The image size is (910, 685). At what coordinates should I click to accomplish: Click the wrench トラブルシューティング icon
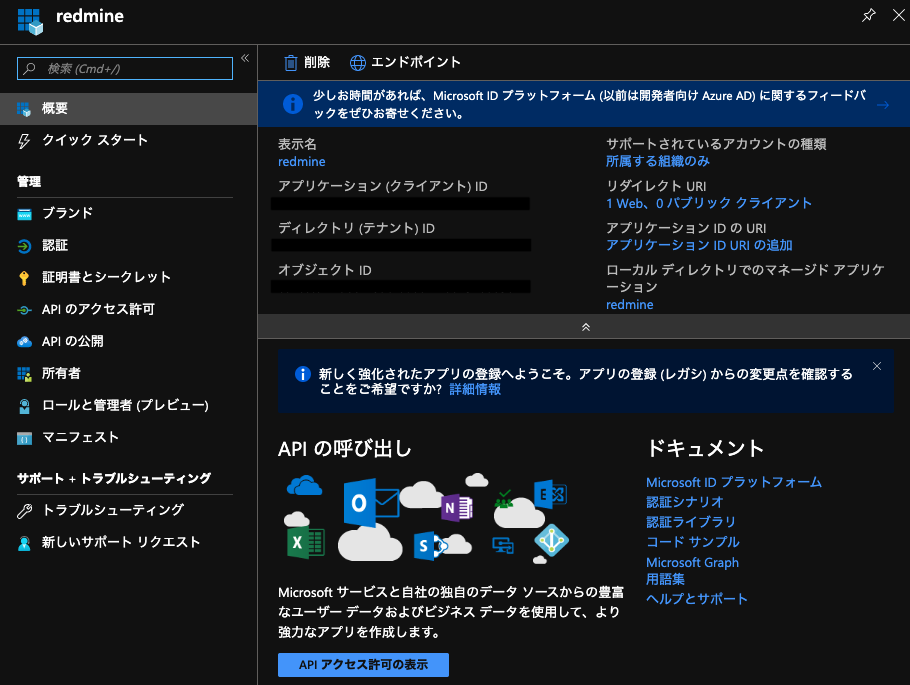[24, 511]
